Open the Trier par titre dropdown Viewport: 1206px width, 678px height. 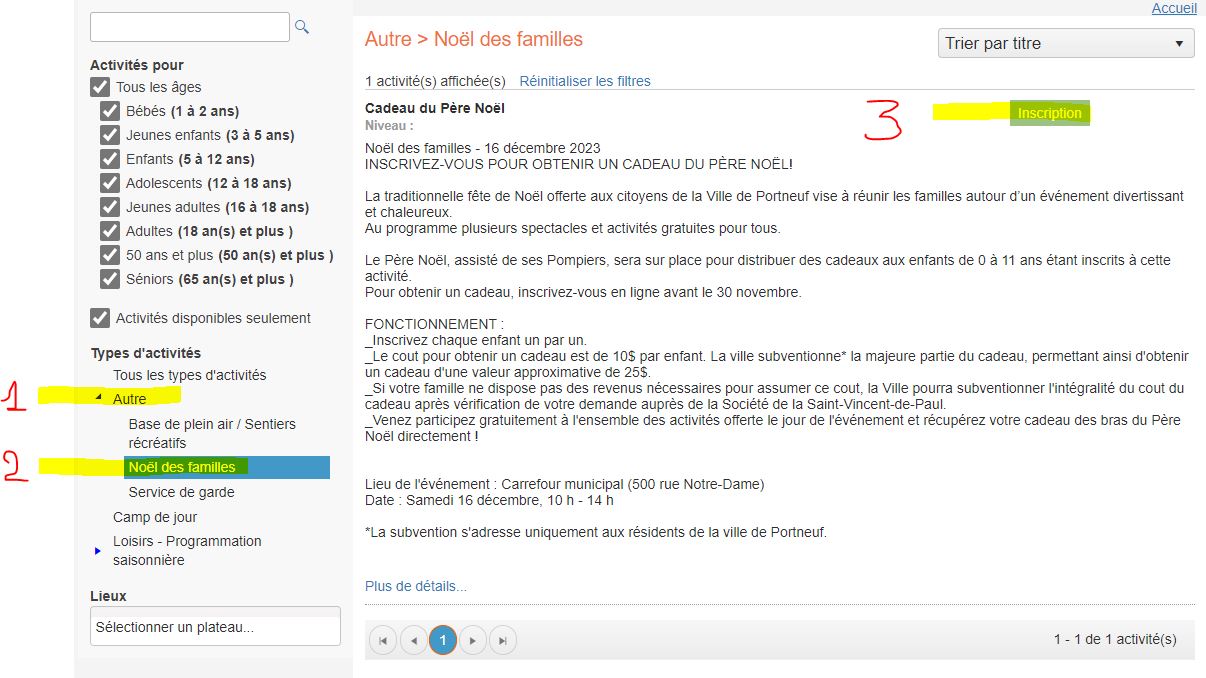[1065, 44]
